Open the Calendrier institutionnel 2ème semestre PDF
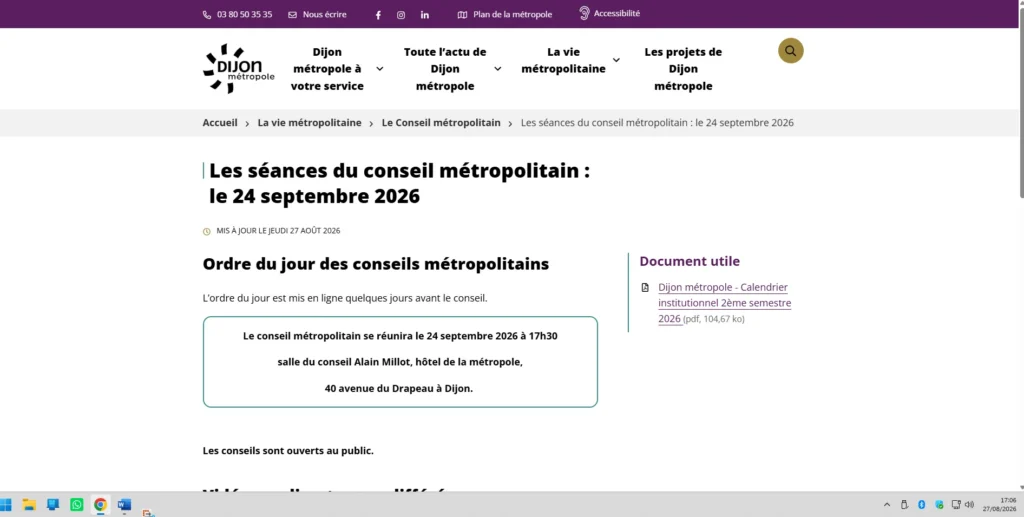The width and height of the screenshot is (1024, 517). point(724,303)
